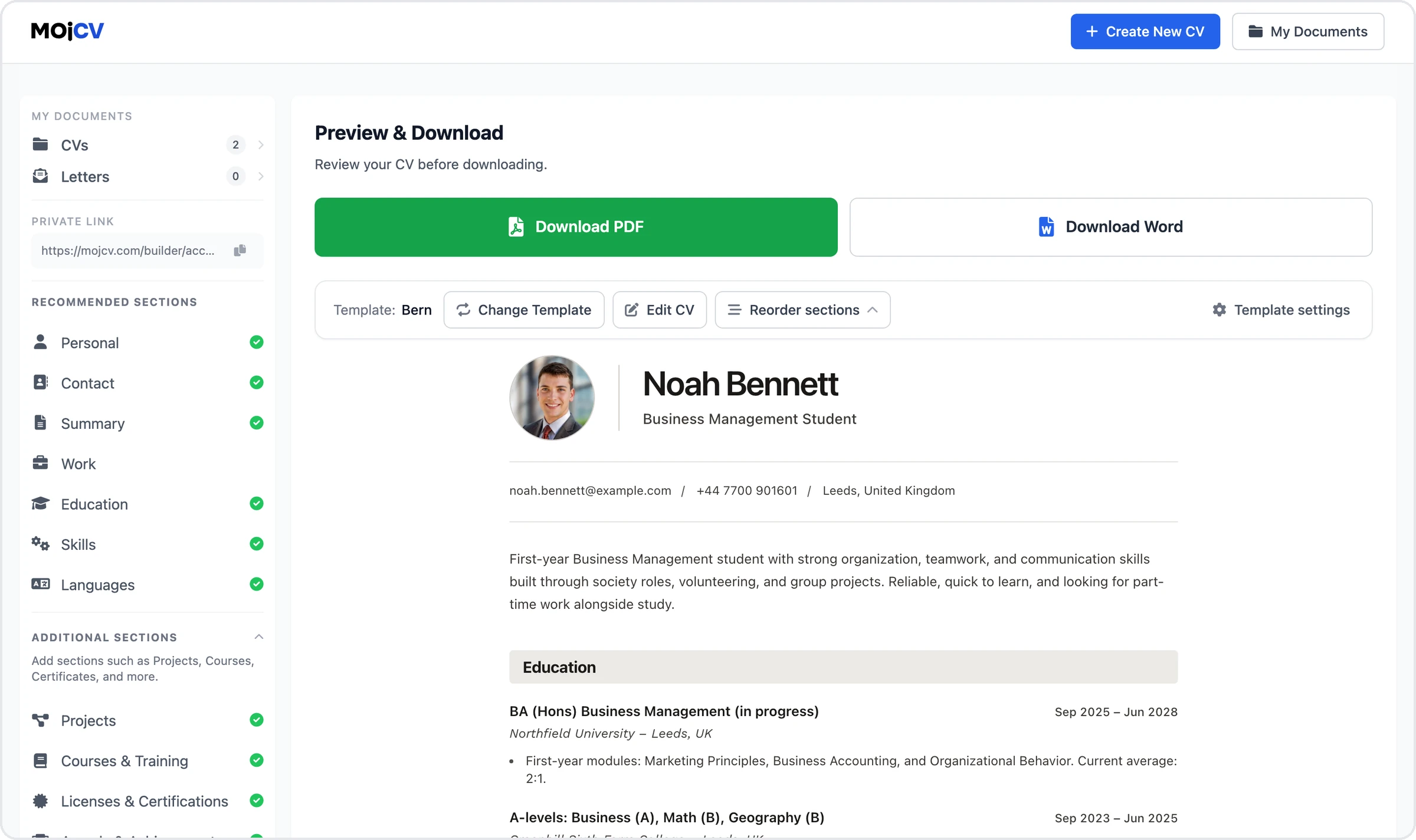Click the Contact section address book icon
The height and width of the screenshot is (840, 1416).
(x=40, y=382)
